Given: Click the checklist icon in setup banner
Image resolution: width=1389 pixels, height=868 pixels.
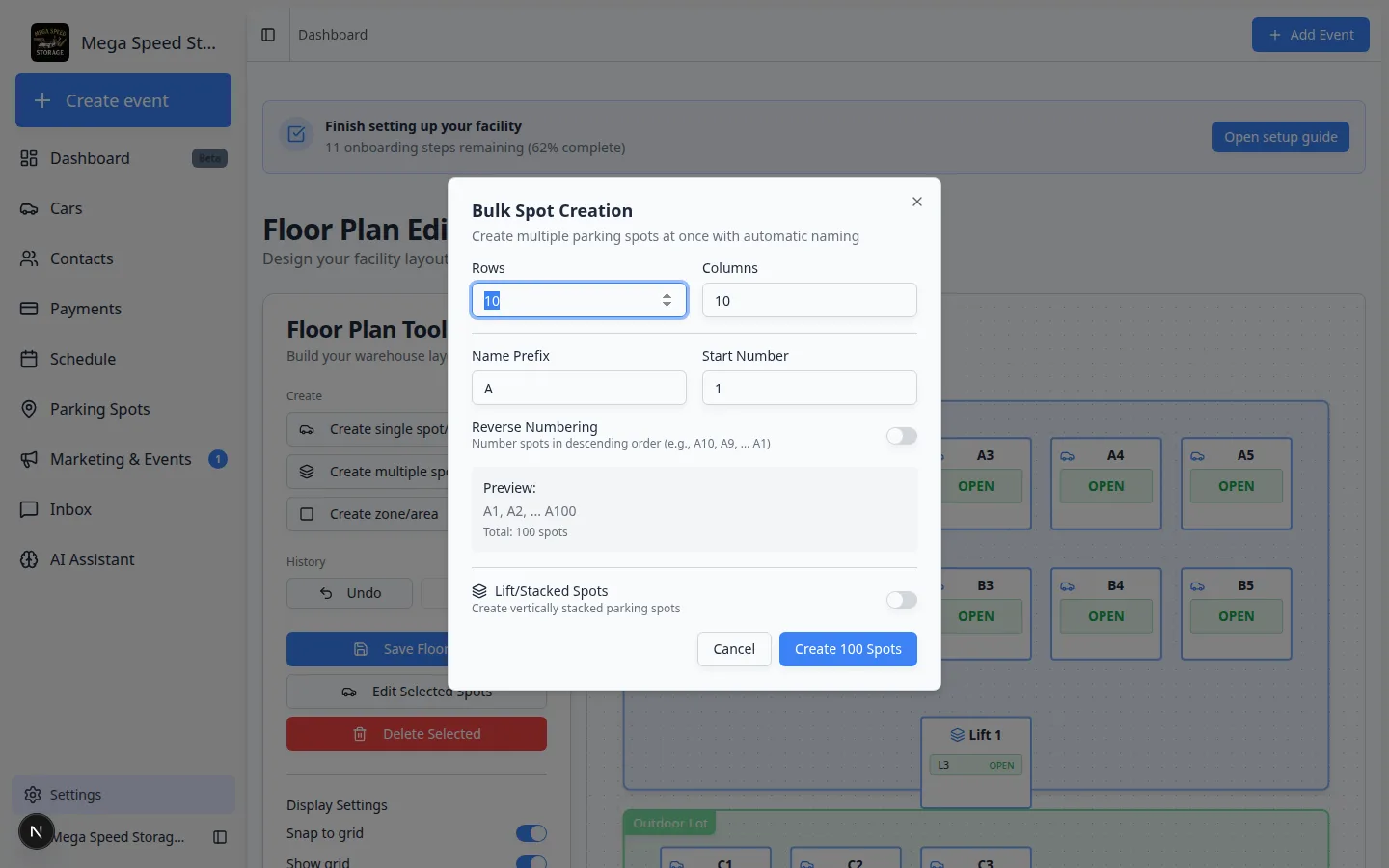Looking at the screenshot, I should tap(296, 135).
